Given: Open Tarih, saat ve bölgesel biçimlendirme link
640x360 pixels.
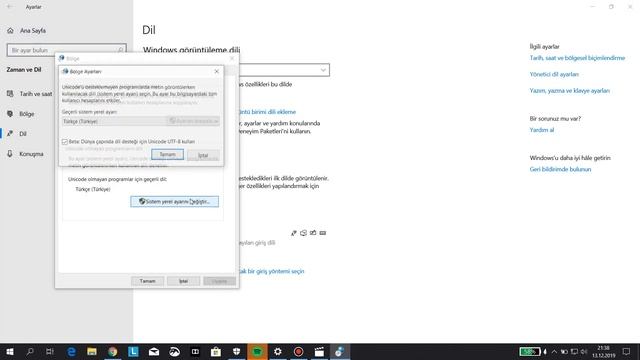Looking at the screenshot, I should tap(577, 58).
